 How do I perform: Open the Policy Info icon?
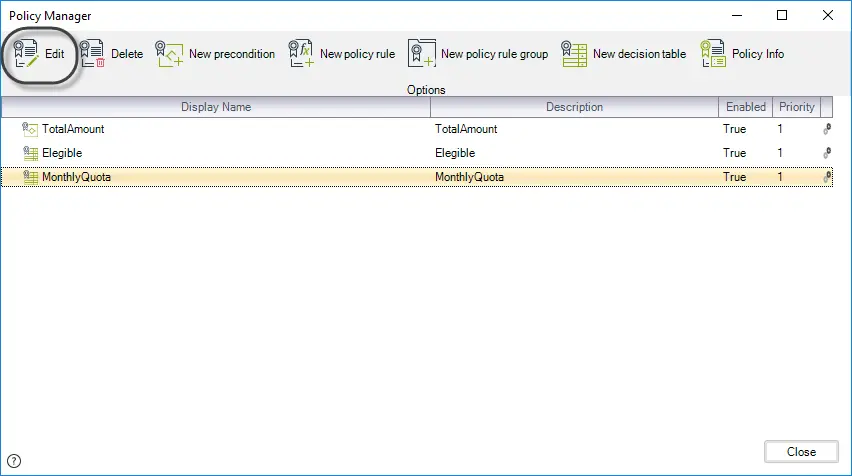[x=713, y=54]
